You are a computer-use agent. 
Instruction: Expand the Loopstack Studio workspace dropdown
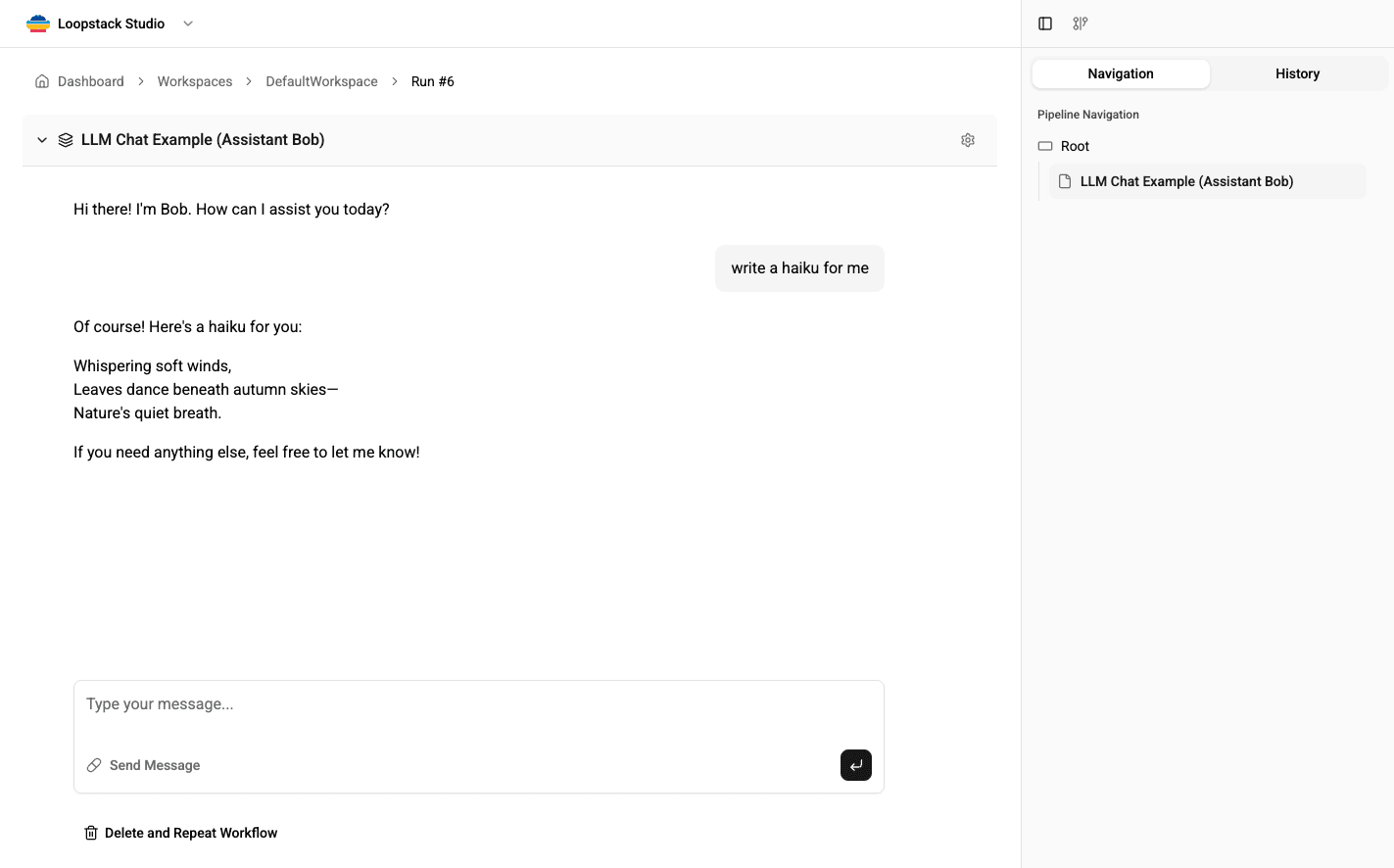pyautogui.click(x=186, y=23)
